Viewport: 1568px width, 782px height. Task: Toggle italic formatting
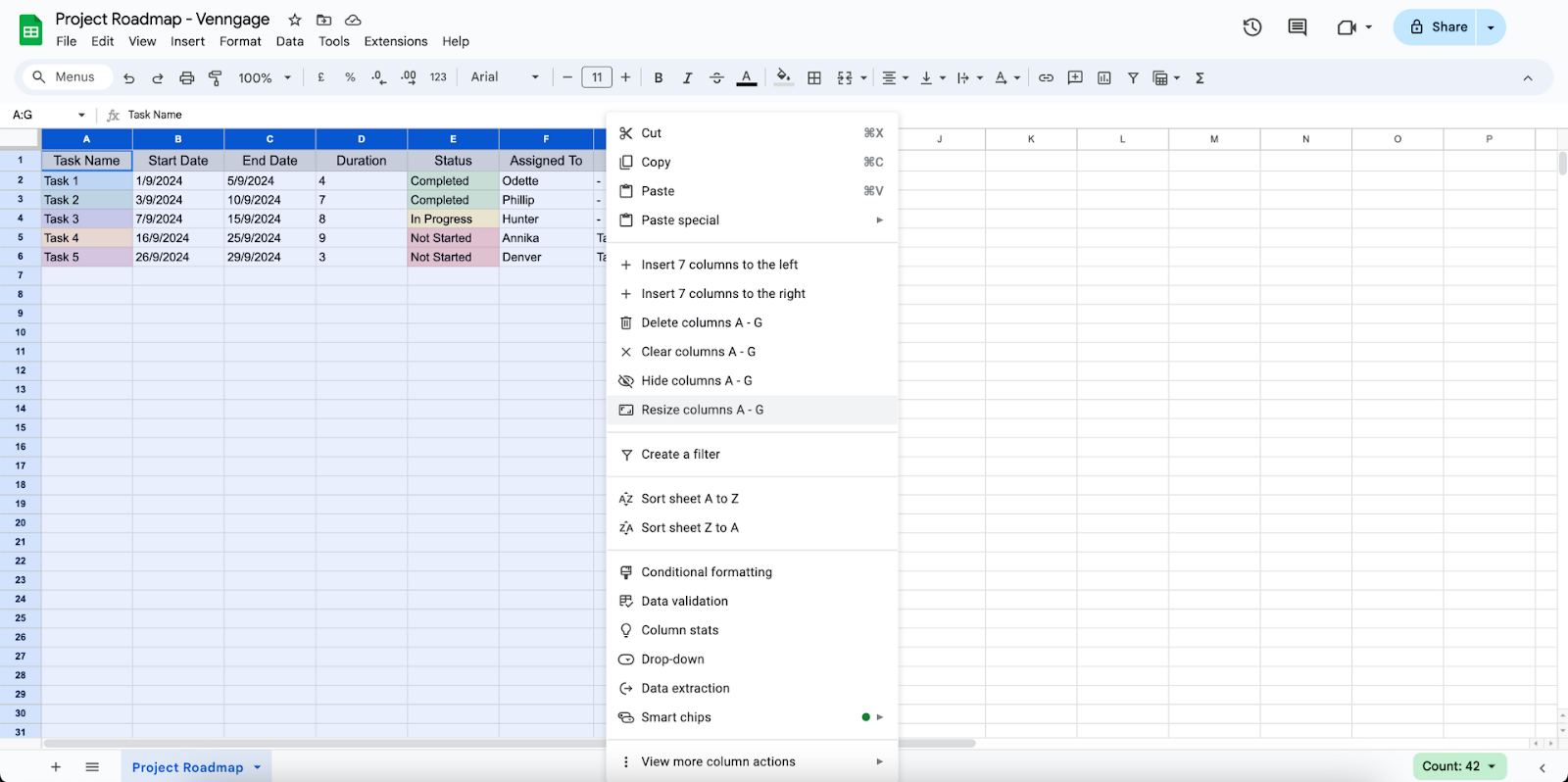tap(687, 77)
